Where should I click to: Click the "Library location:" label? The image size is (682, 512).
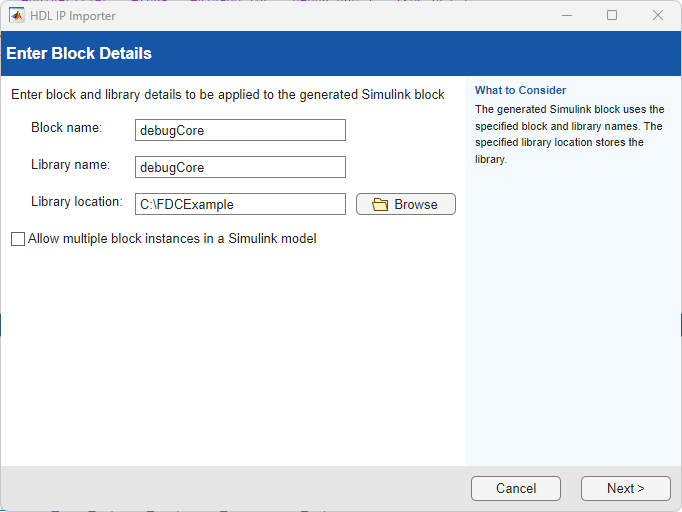coord(76,202)
